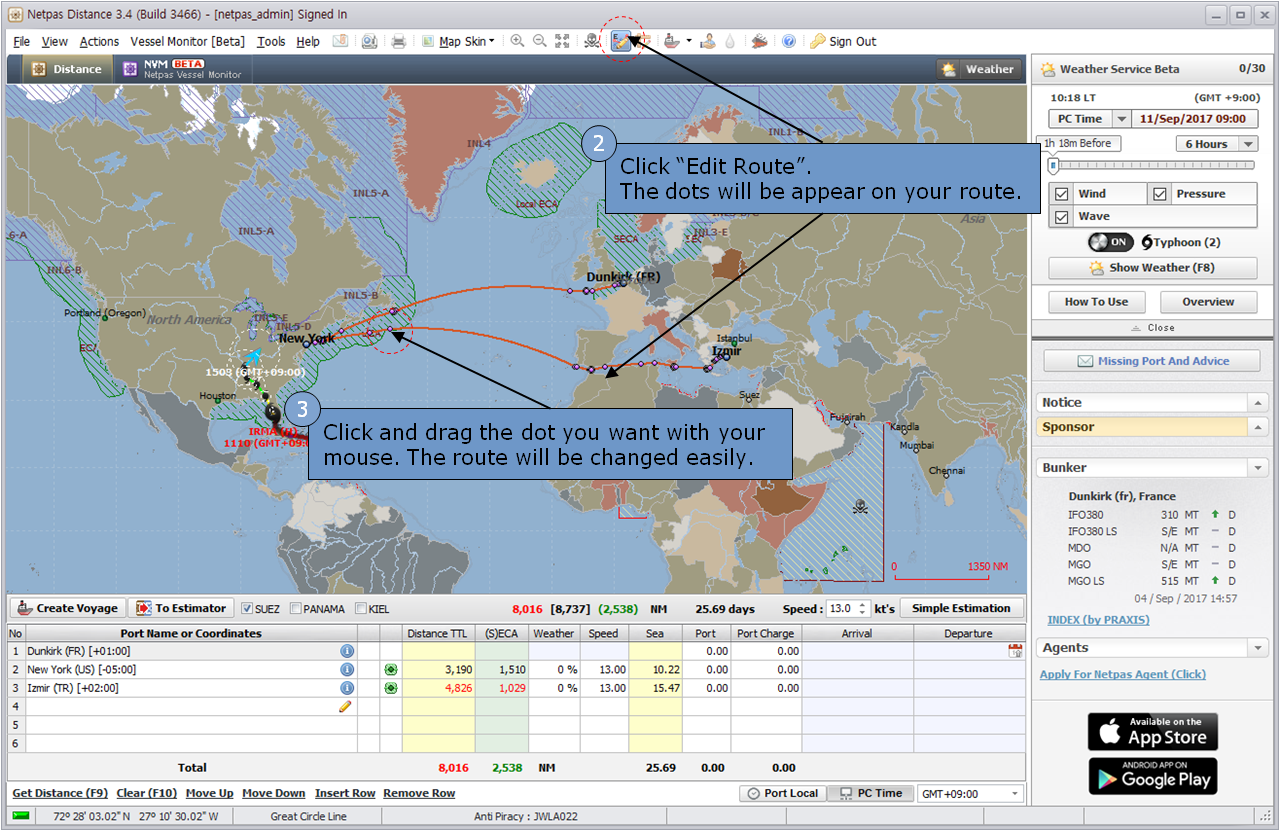1280x831 pixels.
Task: Click the App Store badge
Action: [1153, 732]
